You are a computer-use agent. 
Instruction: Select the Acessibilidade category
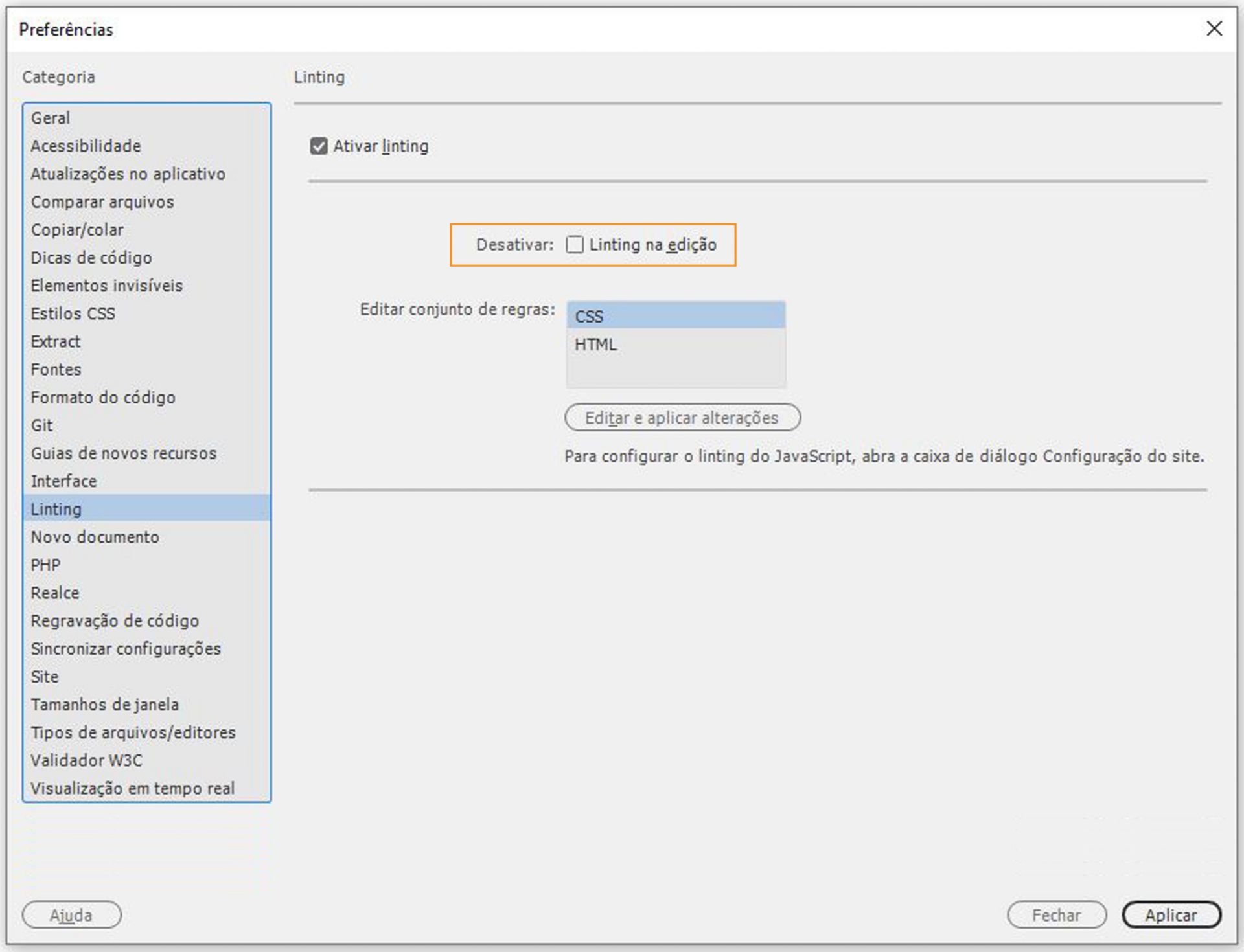click(86, 146)
